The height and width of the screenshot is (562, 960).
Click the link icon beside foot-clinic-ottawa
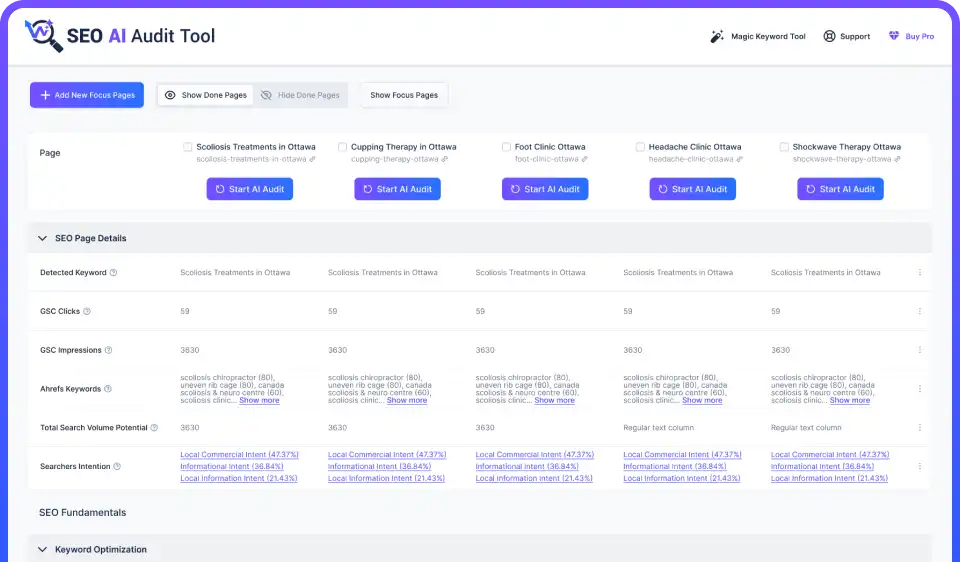584,159
